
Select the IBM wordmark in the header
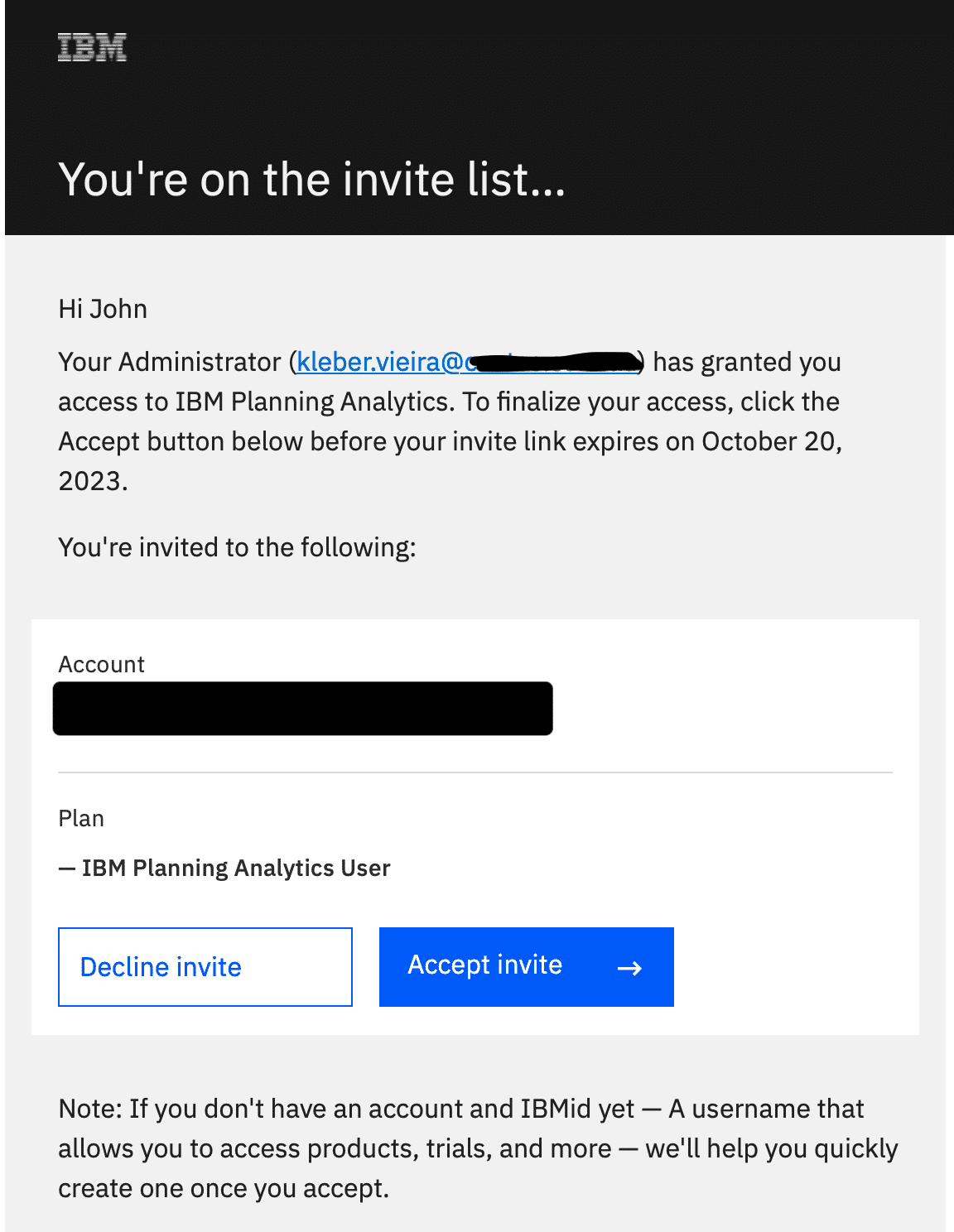(91, 48)
